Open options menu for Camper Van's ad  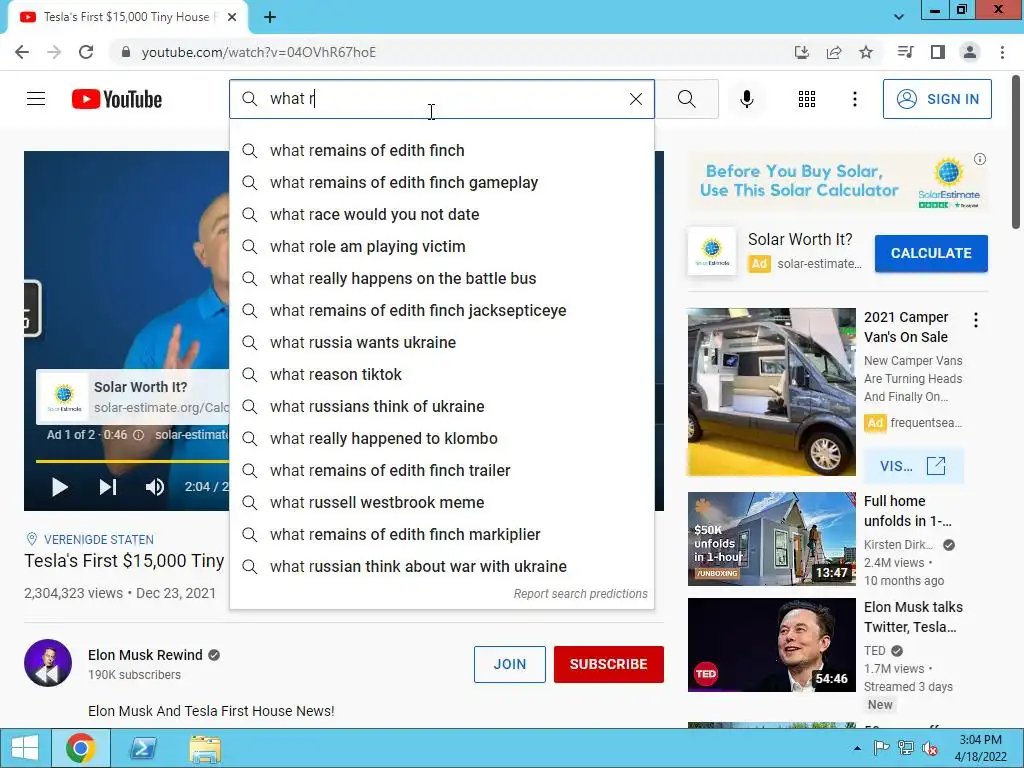[976, 320]
